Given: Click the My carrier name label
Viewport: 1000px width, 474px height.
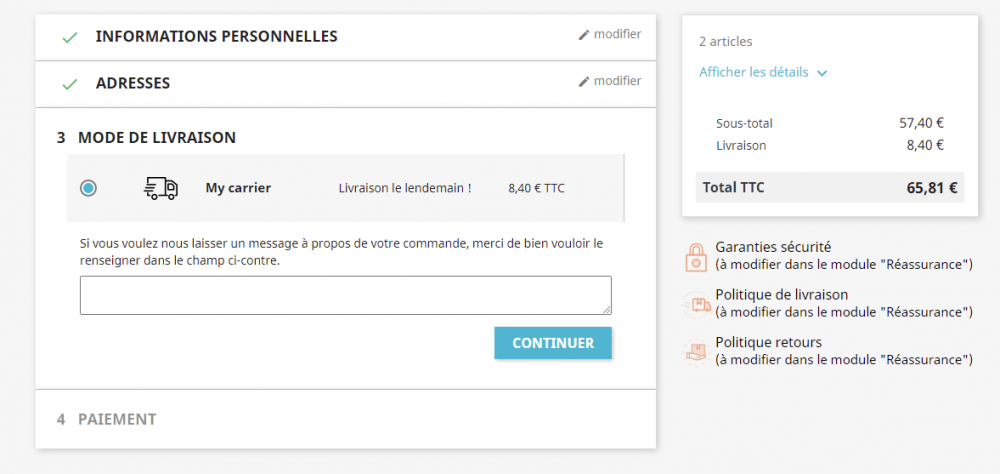Looking at the screenshot, I should [x=238, y=188].
